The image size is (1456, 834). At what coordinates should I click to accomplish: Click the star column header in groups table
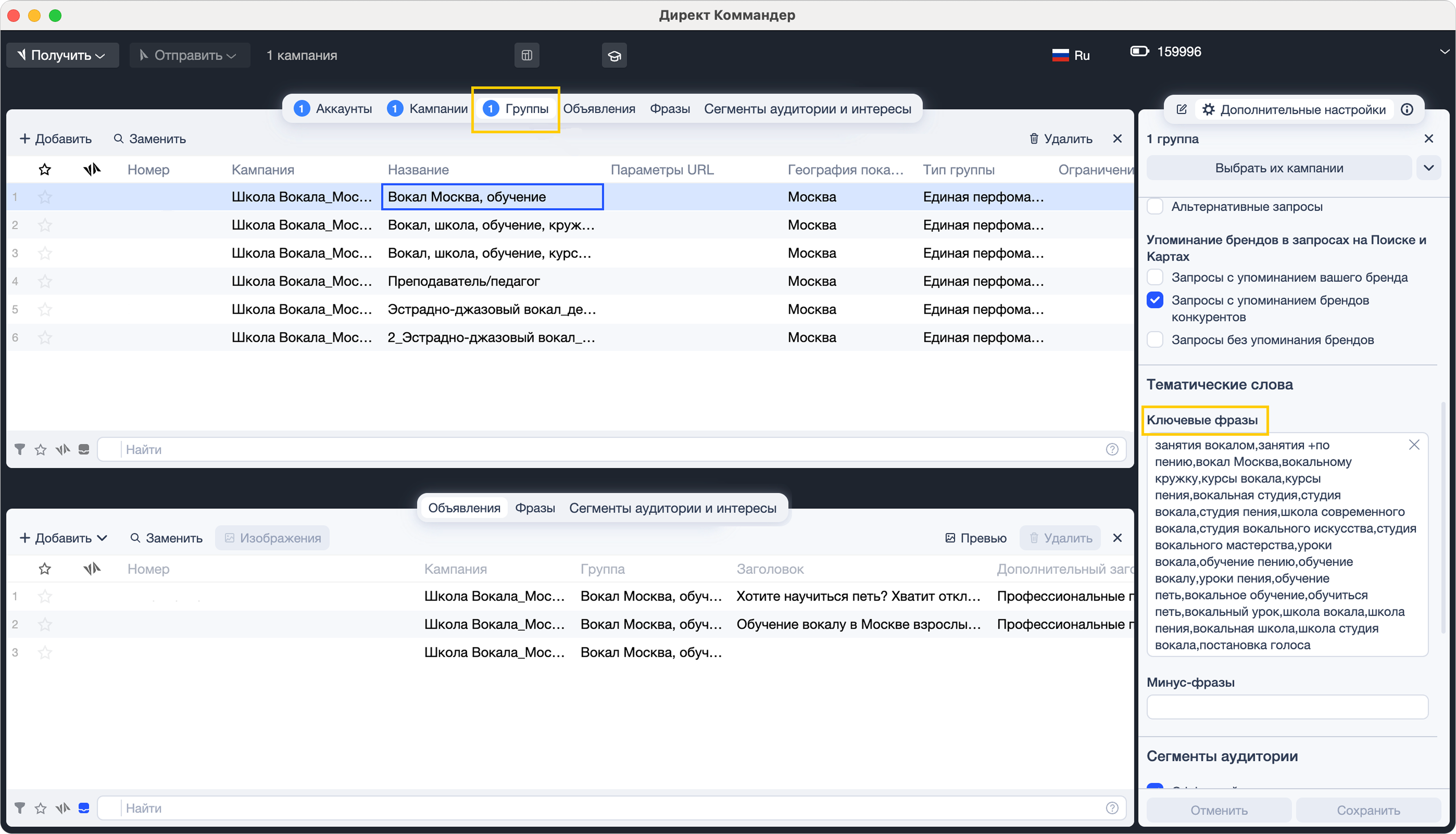point(45,169)
